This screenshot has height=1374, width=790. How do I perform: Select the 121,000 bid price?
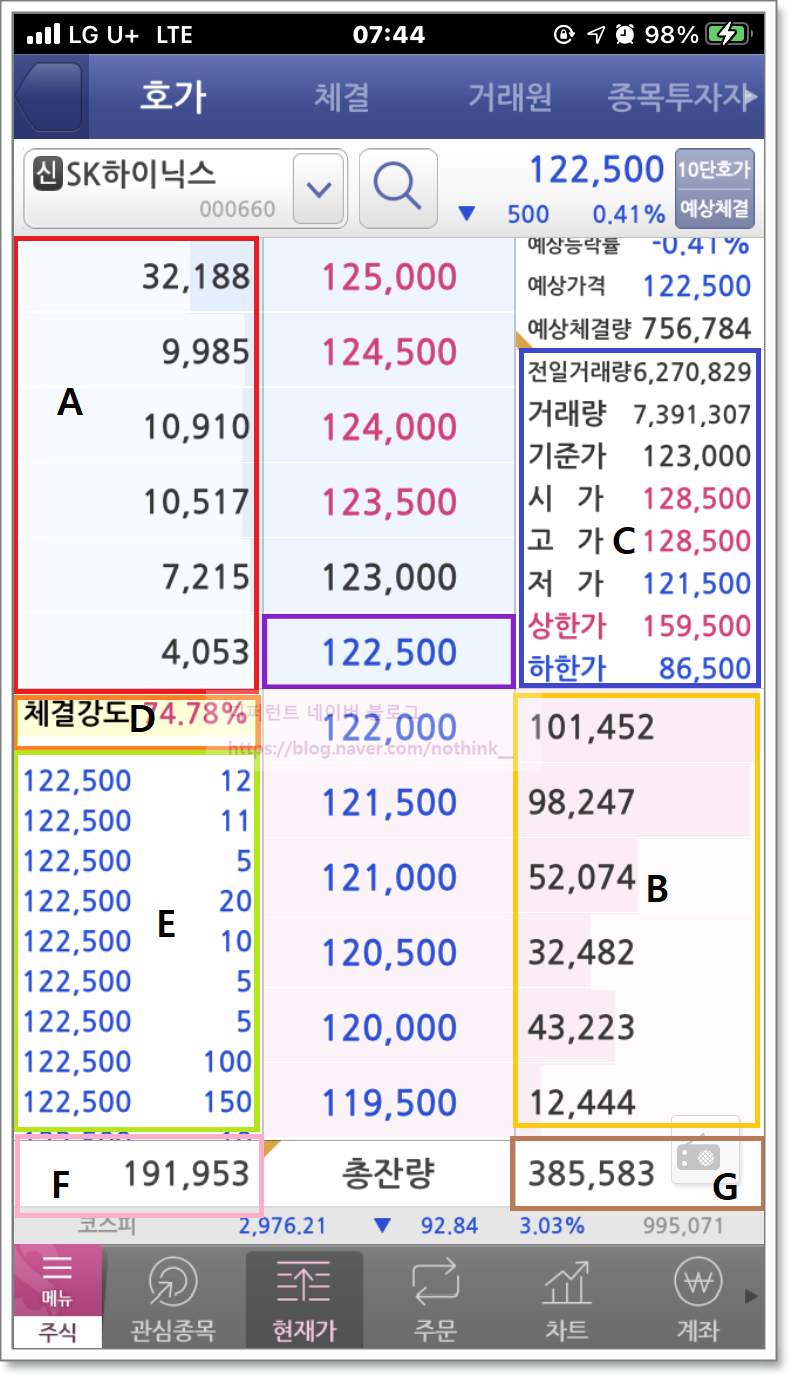click(x=387, y=877)
